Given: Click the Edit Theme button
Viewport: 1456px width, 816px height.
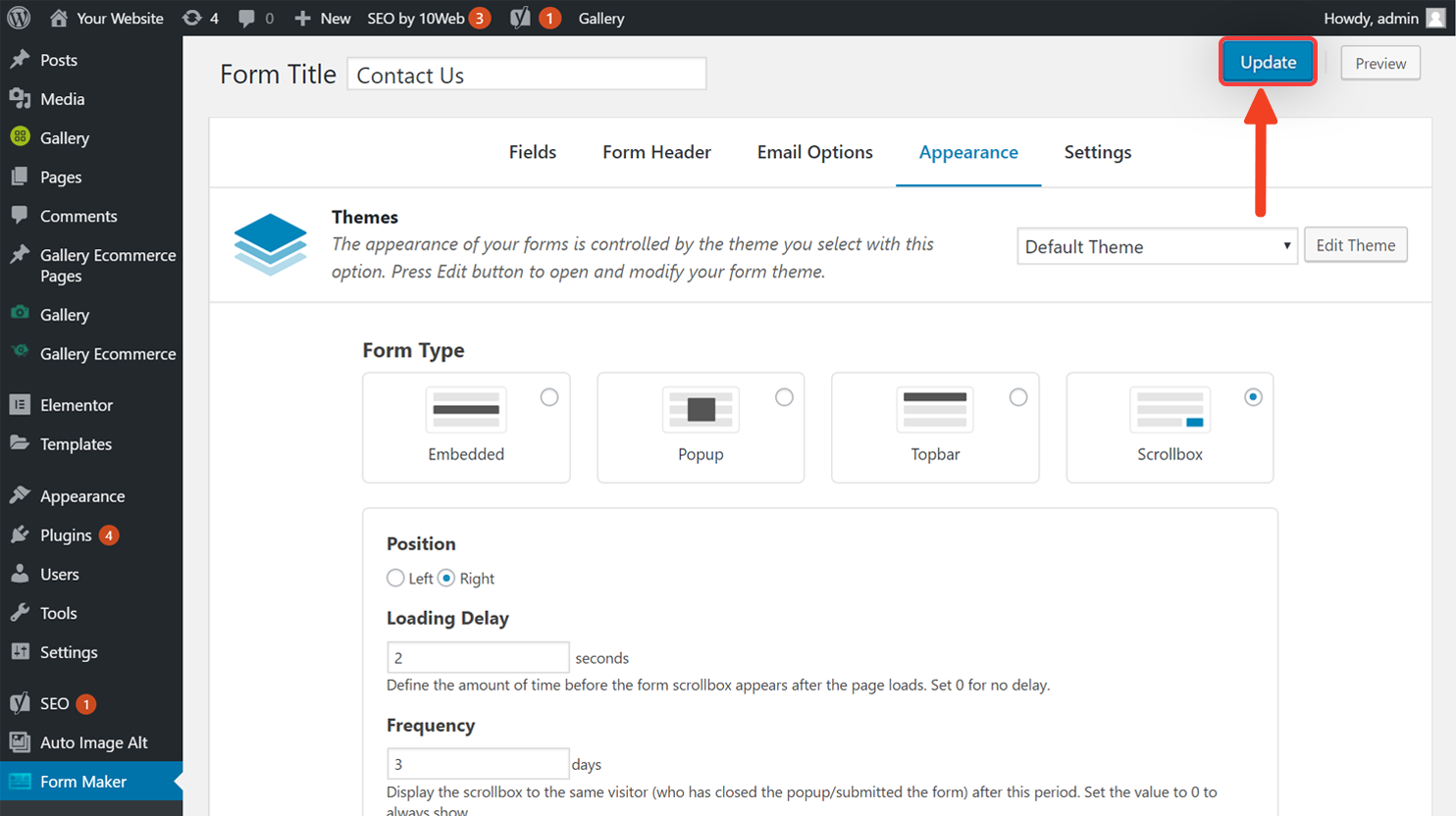Looking at the screenshot, I should pos(1355,245).
